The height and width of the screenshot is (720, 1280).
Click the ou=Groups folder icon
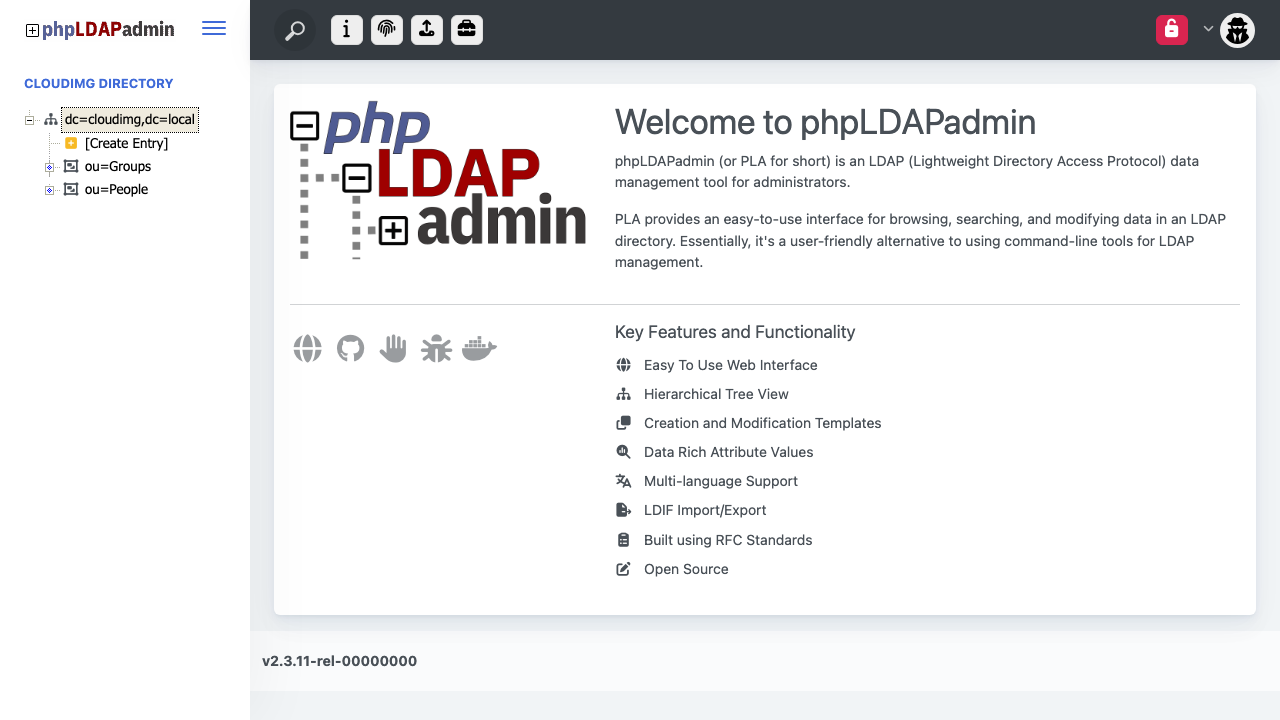click(71, 166)
